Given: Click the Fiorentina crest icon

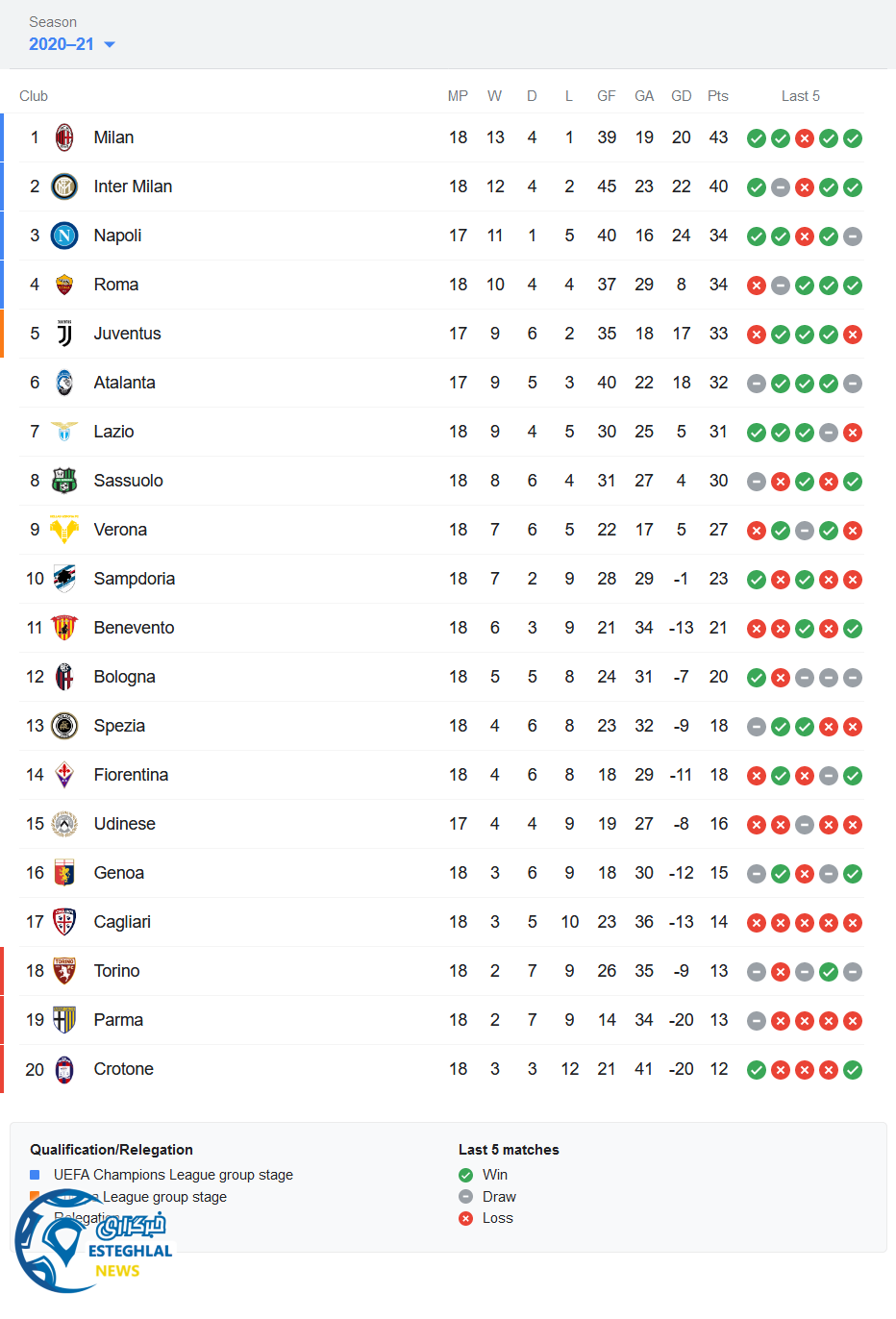Looking at the screenshot, I should pyautogui.click(x=64, y=775).
